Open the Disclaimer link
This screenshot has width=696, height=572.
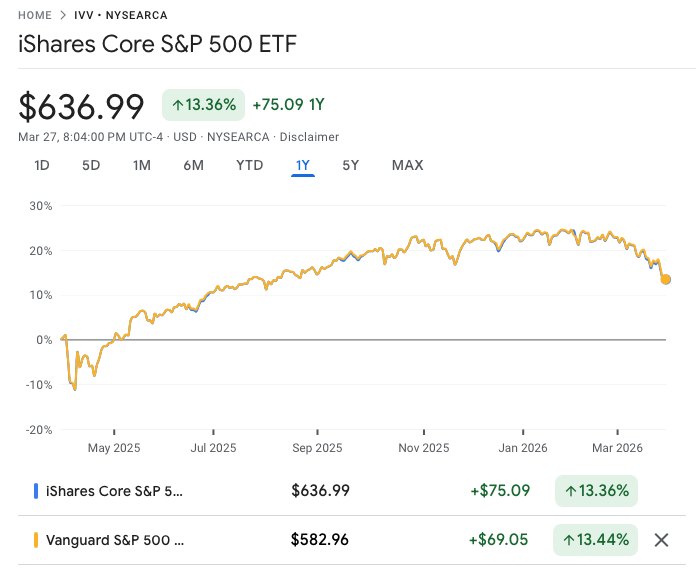click(x=309, y=137)
